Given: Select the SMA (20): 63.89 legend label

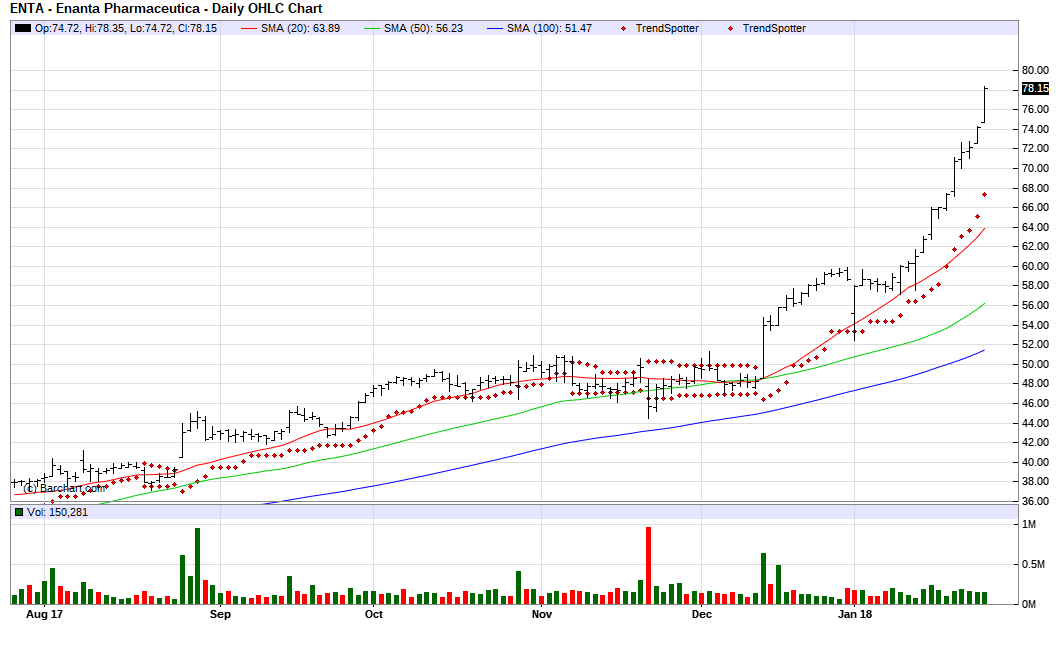Looking at the screenshot, I should click(300, 28).
